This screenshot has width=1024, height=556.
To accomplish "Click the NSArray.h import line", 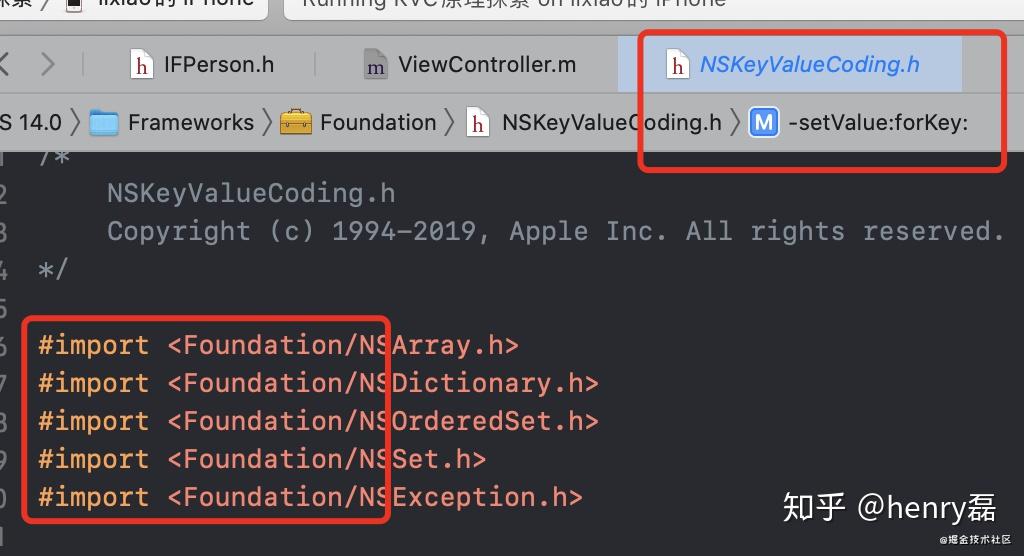I will (278, 345).
